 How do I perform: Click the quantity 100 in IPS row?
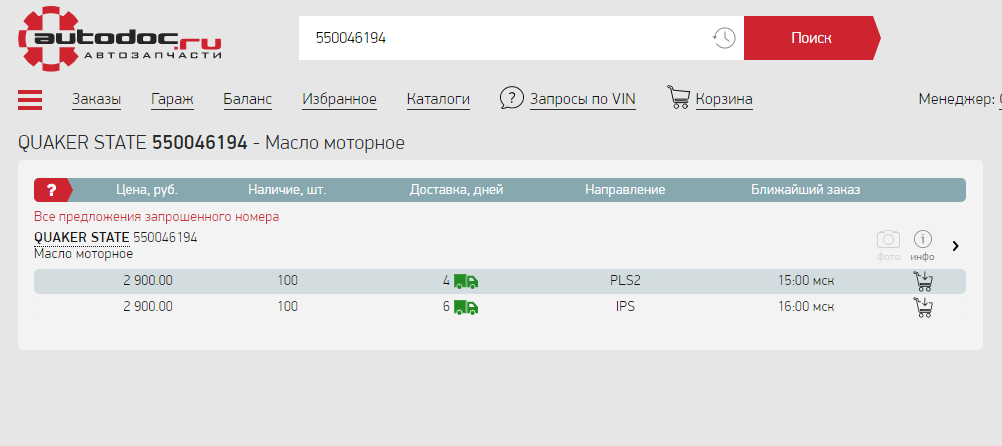click(288, 307)
